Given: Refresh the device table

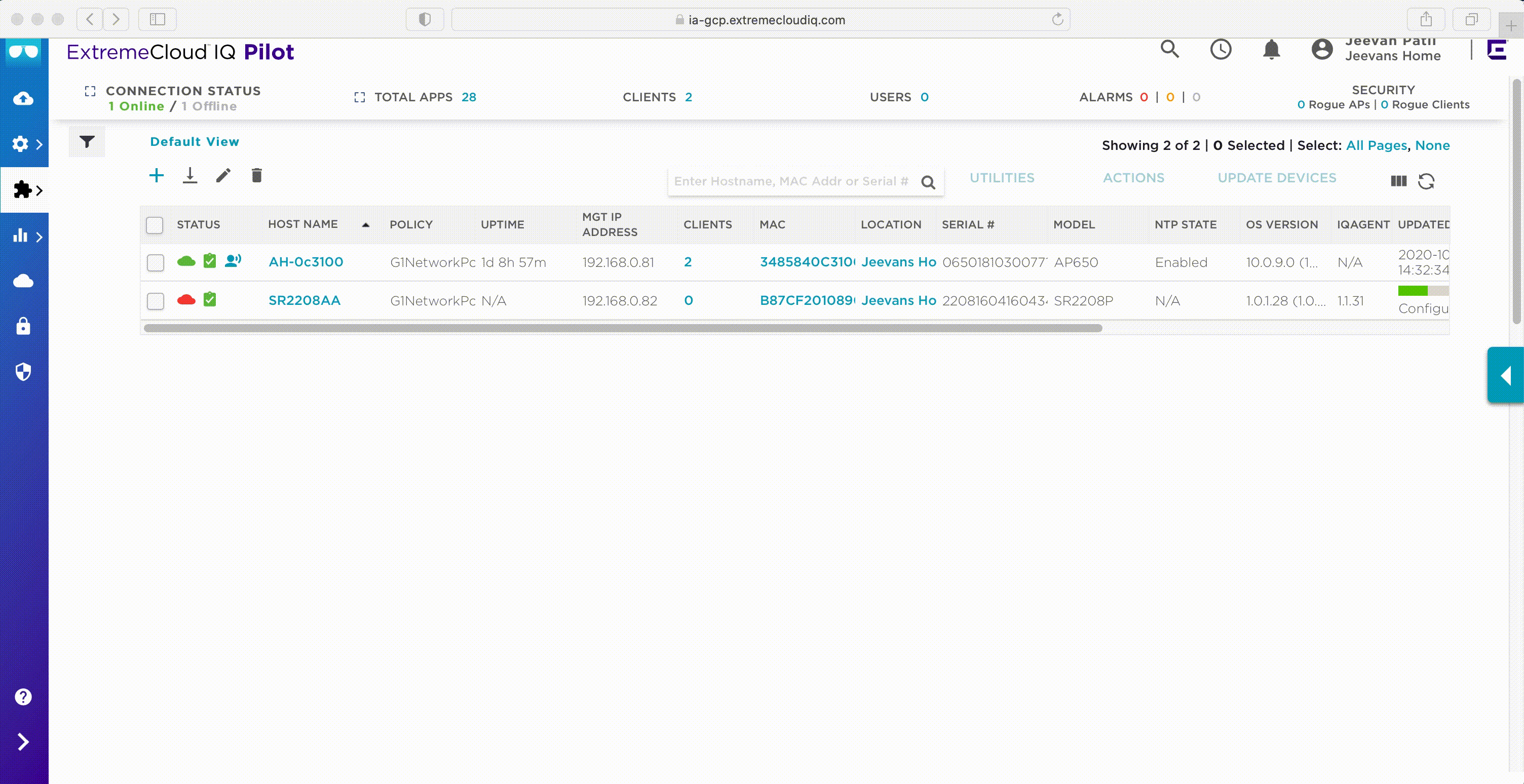Looking at the screenshot, I should click(x=1426, y=181).
